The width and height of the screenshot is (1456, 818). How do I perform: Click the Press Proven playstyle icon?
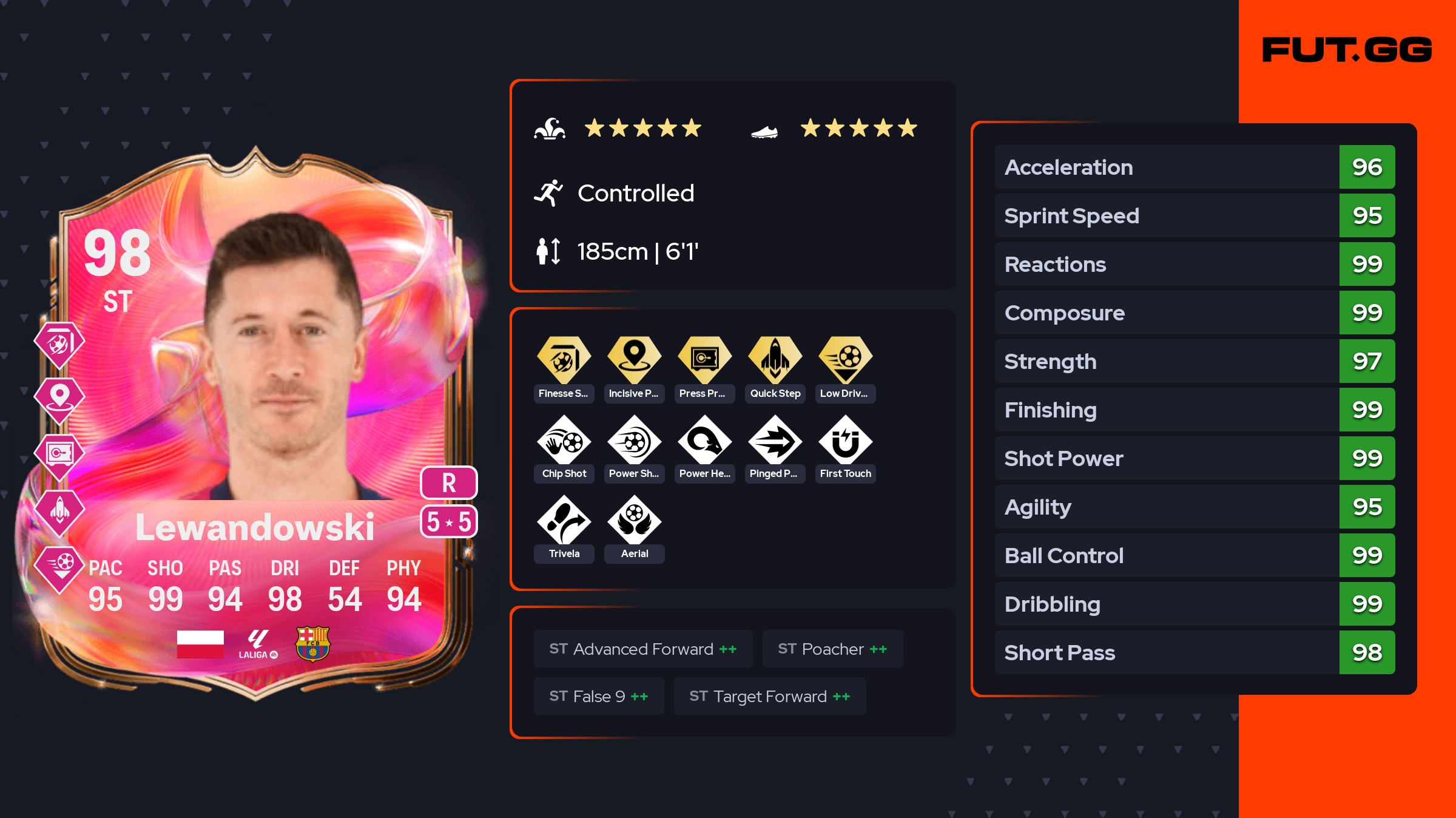704,360
